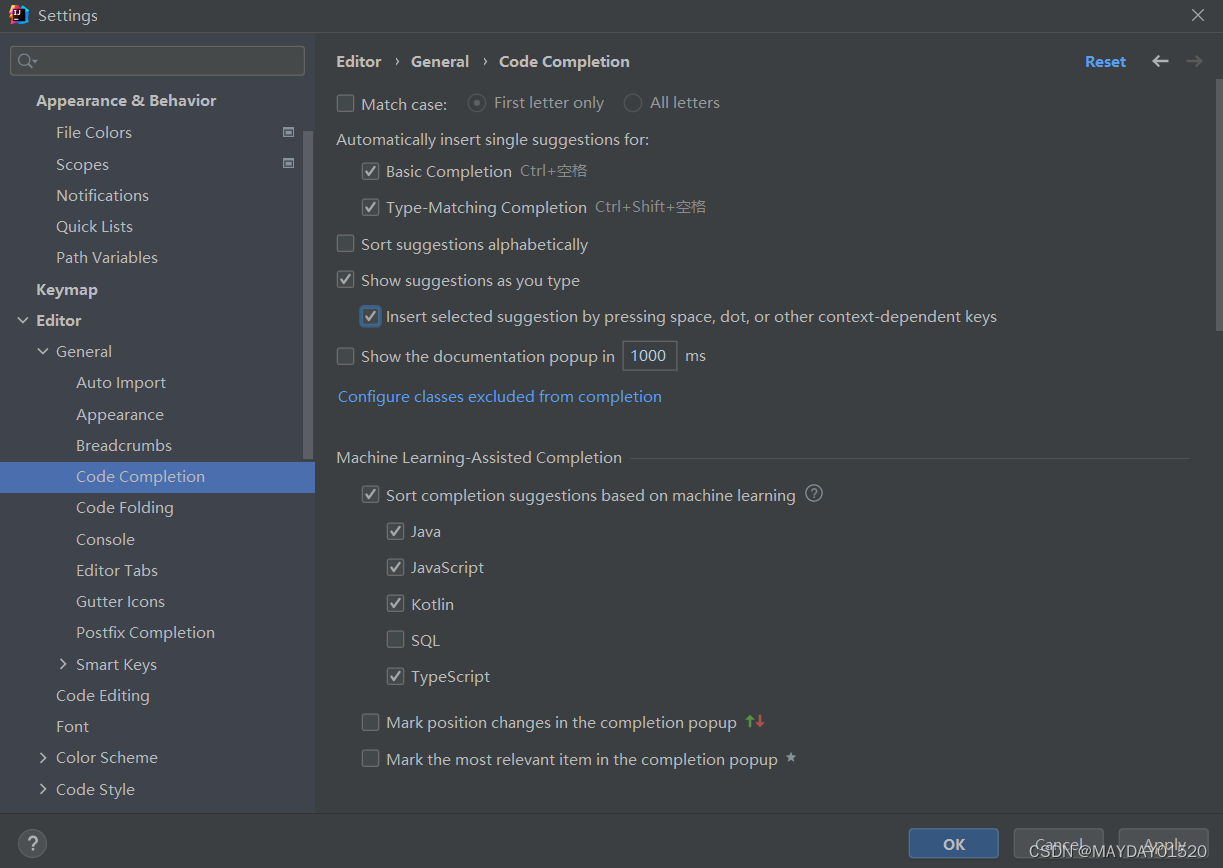This screenshot has height=868, width=1223.
Task: Uncheck the Kotlin ML completion checkbox
Action: 396,604
